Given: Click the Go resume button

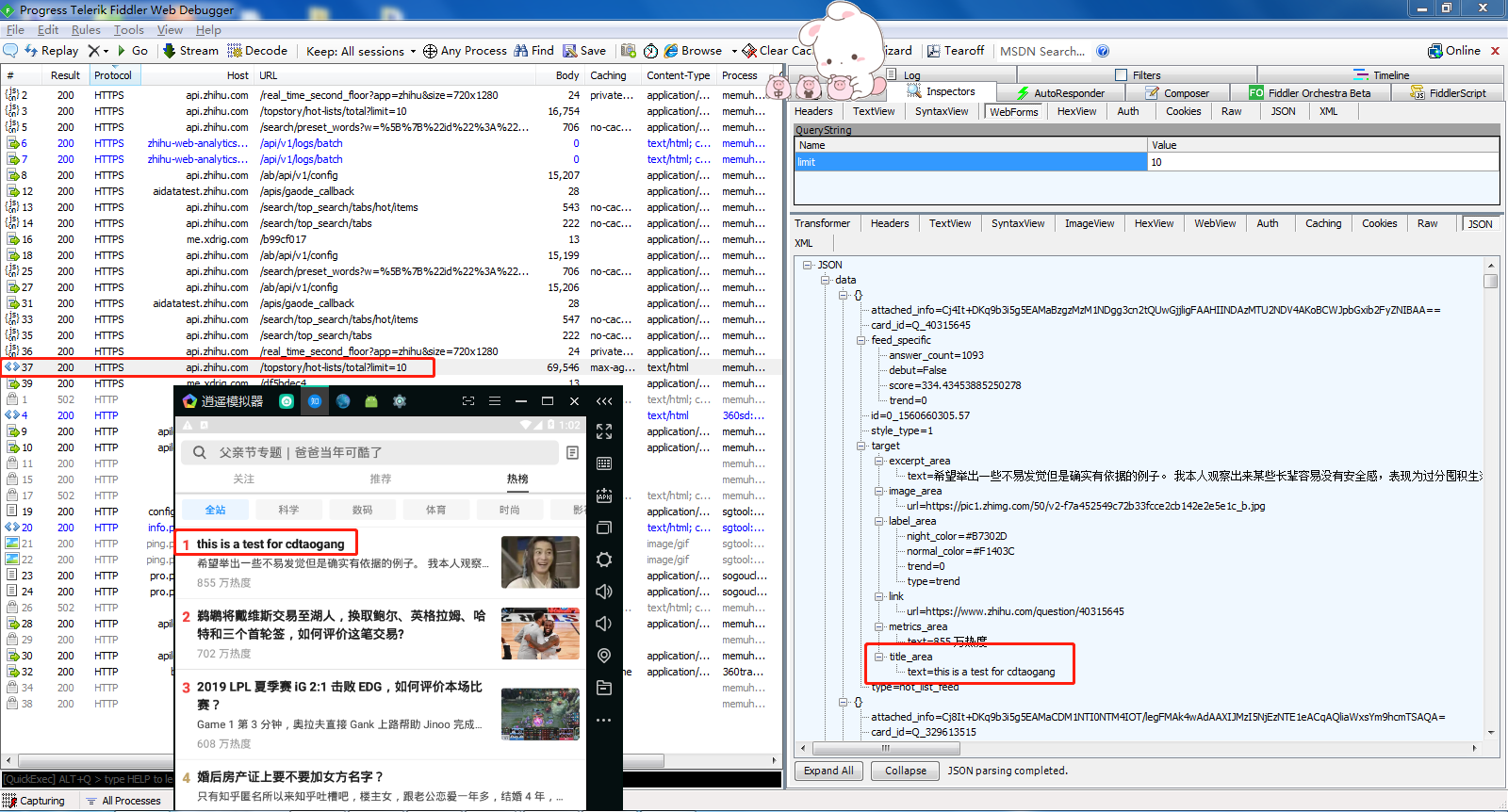Looking at the screenshot, I should (133, 51).
